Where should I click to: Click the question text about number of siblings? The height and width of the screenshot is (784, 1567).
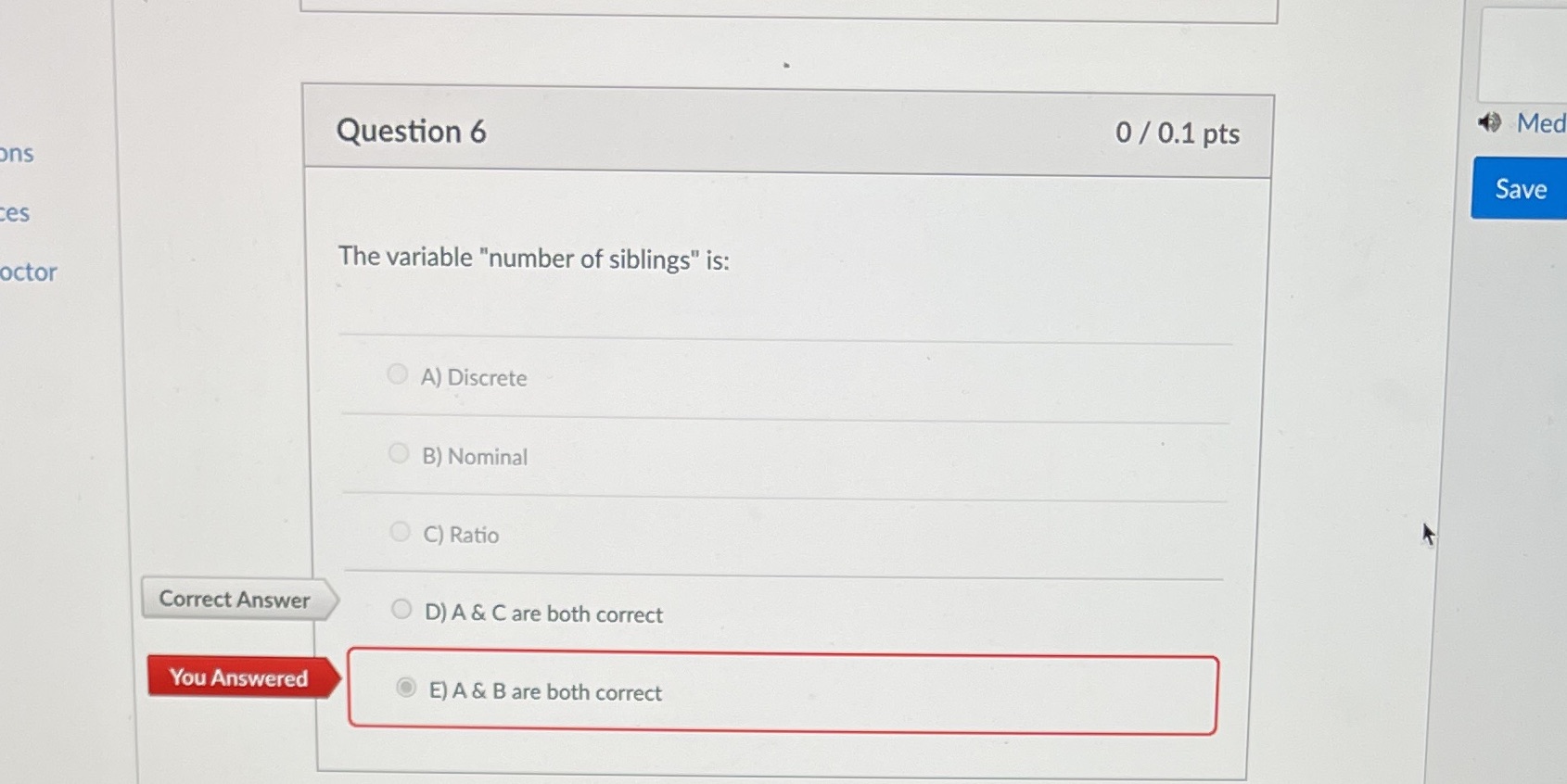533,259
